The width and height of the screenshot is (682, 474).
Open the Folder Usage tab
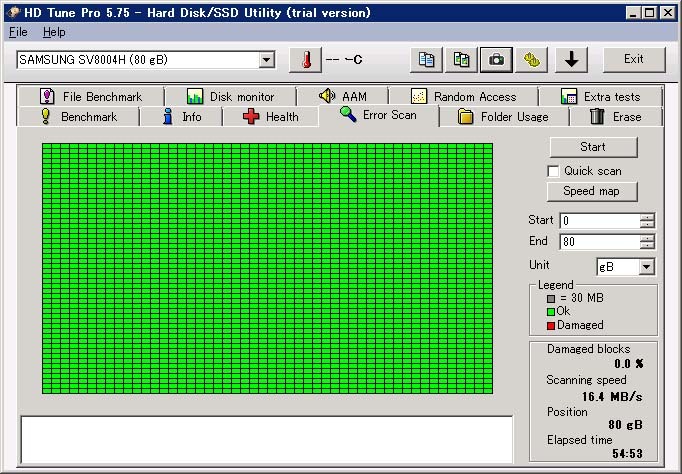click(x=504, y=117)
